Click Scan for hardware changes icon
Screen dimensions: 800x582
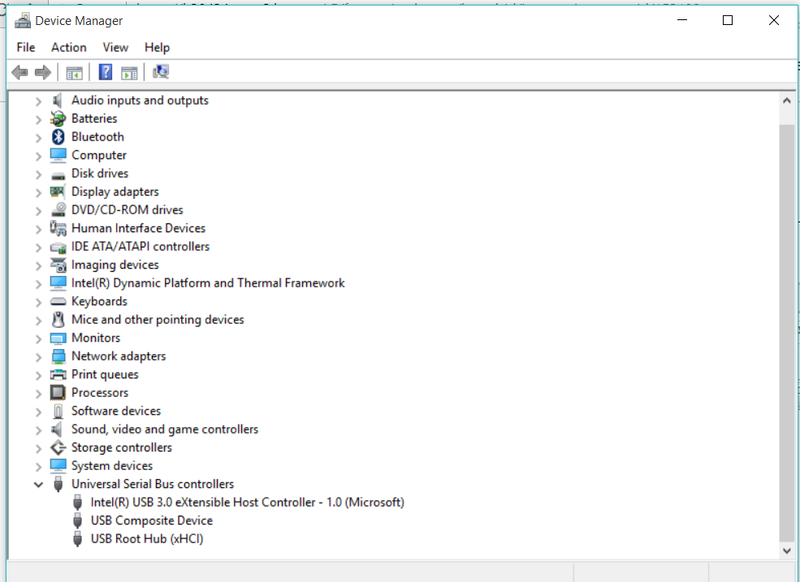tap(161, 72)
